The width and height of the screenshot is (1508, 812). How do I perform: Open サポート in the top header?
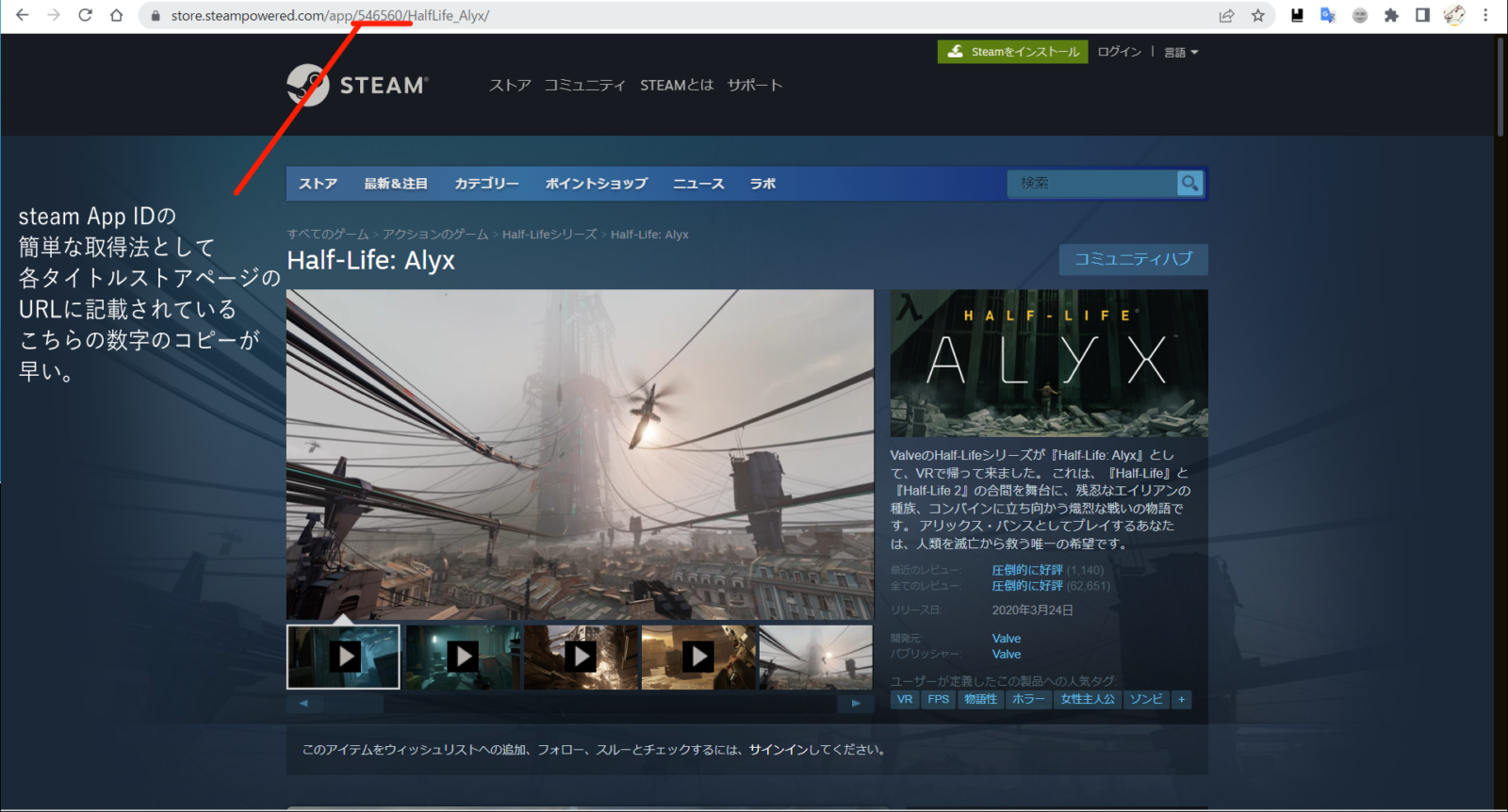[x=755, y=85]
